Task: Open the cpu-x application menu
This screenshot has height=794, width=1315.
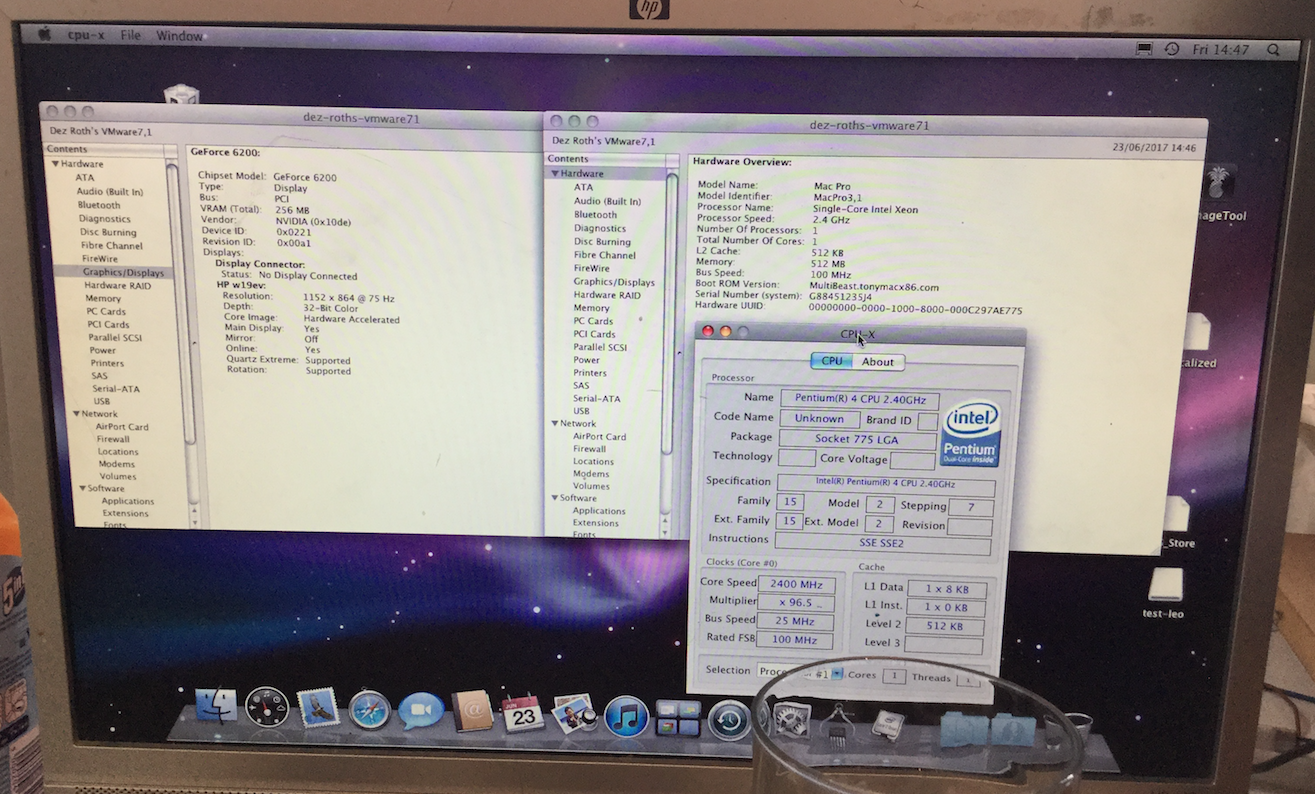Action: pos(86,35)
